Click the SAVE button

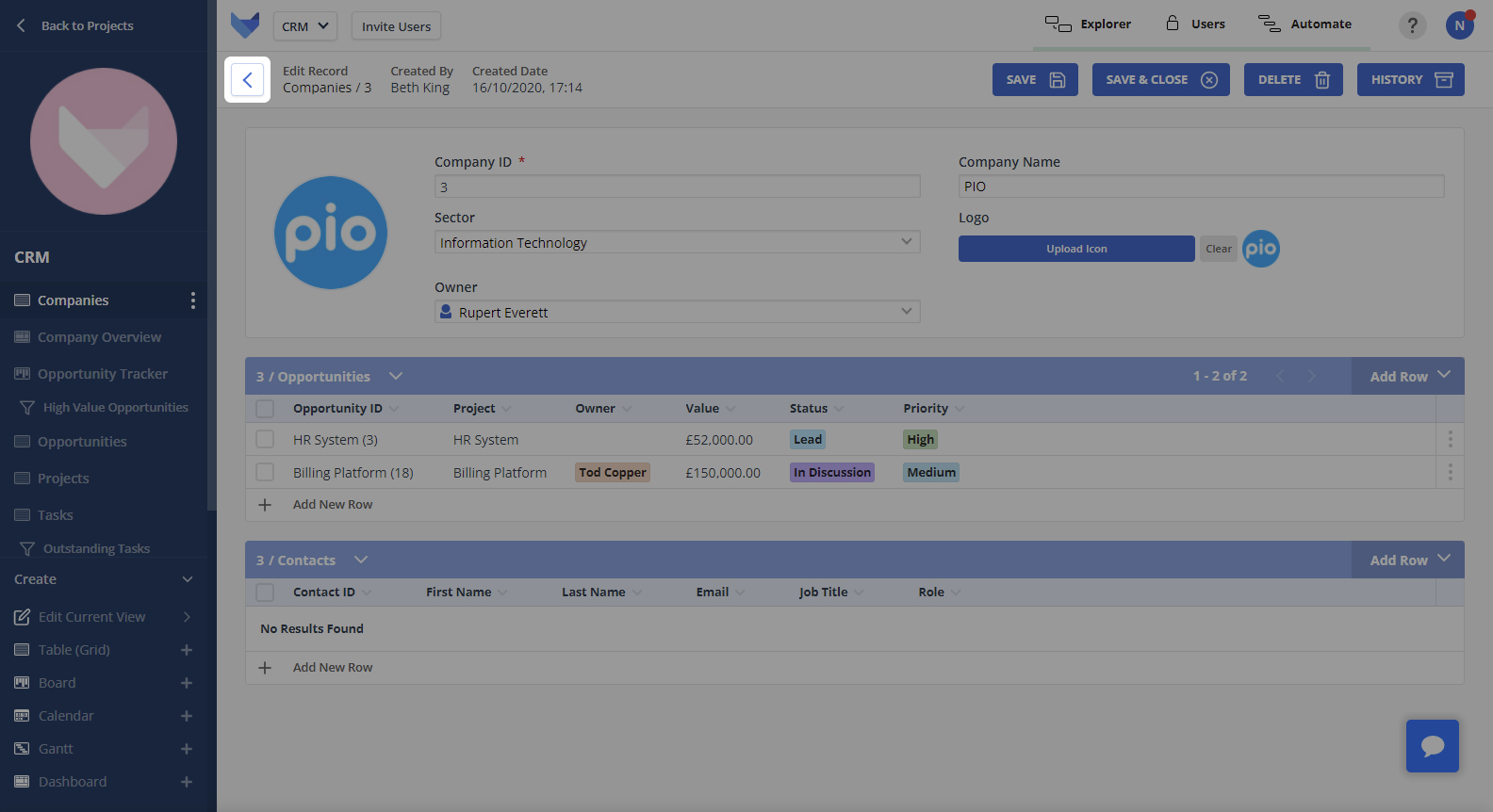1035,80
